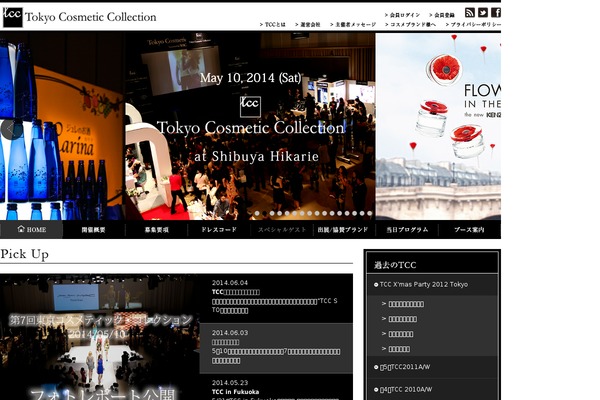The height and width of the screenshot is (400, 600).
Task: Open the 運営会社 link
Action: [x=308, y=24]
